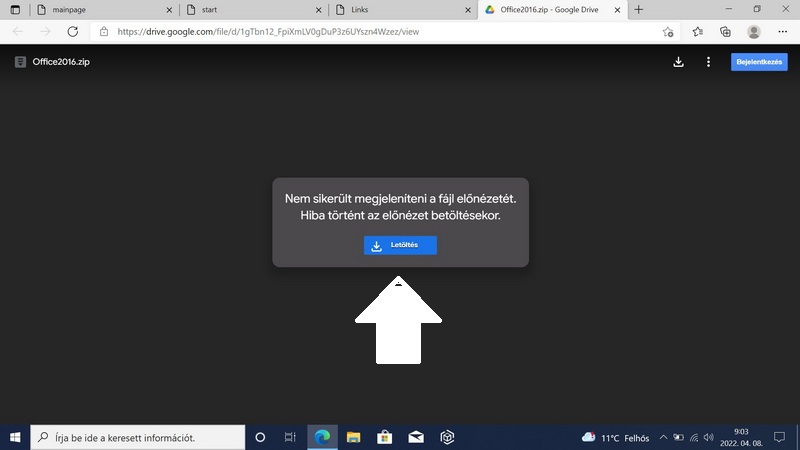Screen dimensions: 800x450
Task: Open the Favorites list icon
Action: click(x=698, y=31)
